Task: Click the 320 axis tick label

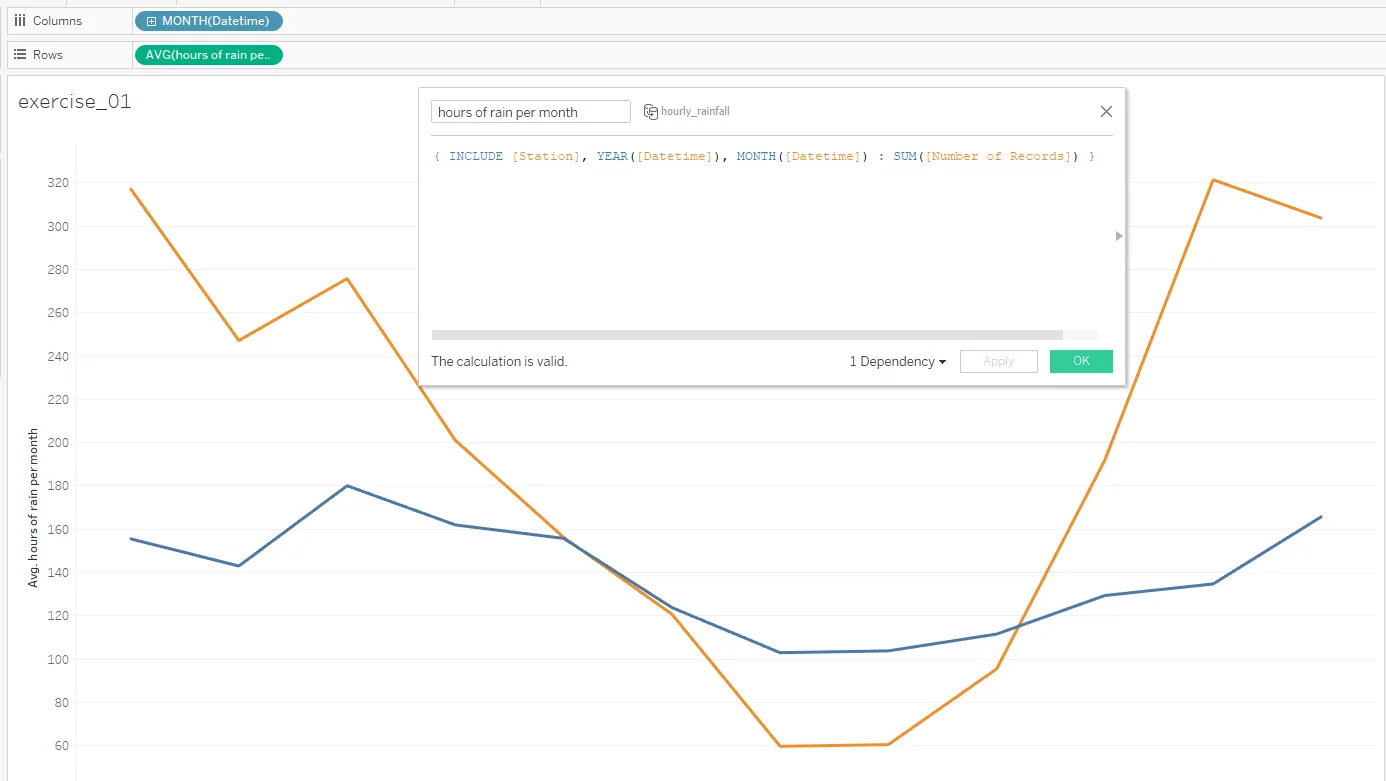Action: 56,183
